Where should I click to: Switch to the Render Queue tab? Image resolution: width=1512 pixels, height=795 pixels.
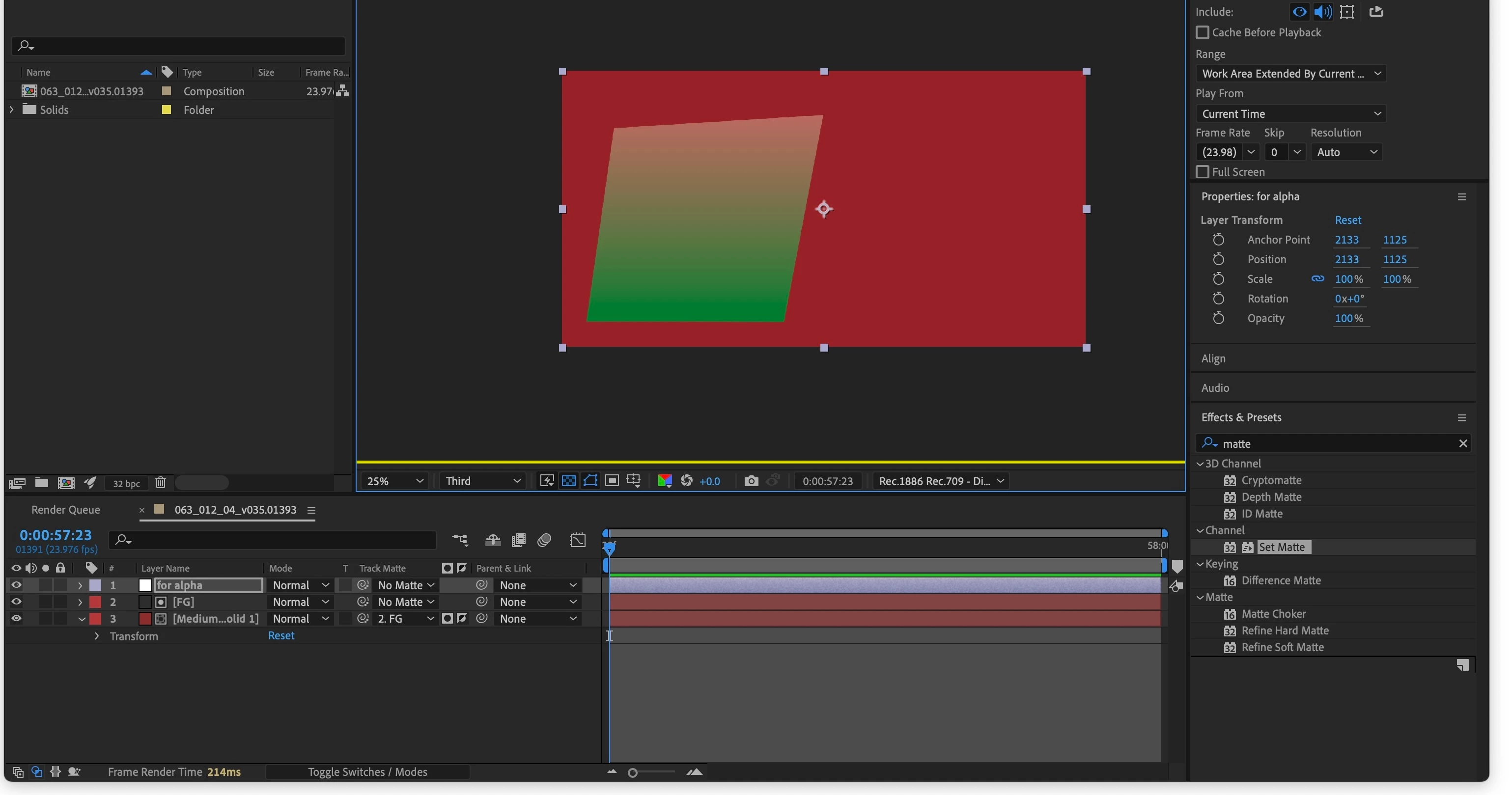pyautogui.click(x=65, y=510)
